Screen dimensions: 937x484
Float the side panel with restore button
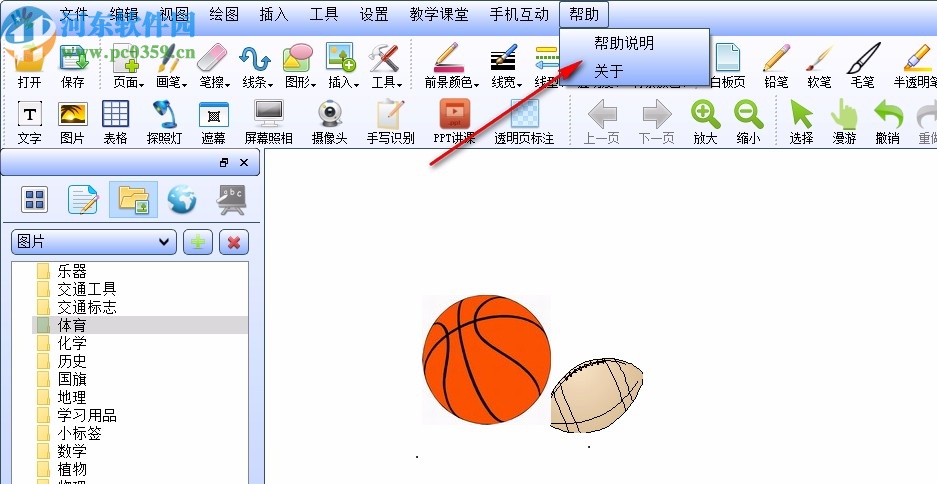(x=224, y=163)
